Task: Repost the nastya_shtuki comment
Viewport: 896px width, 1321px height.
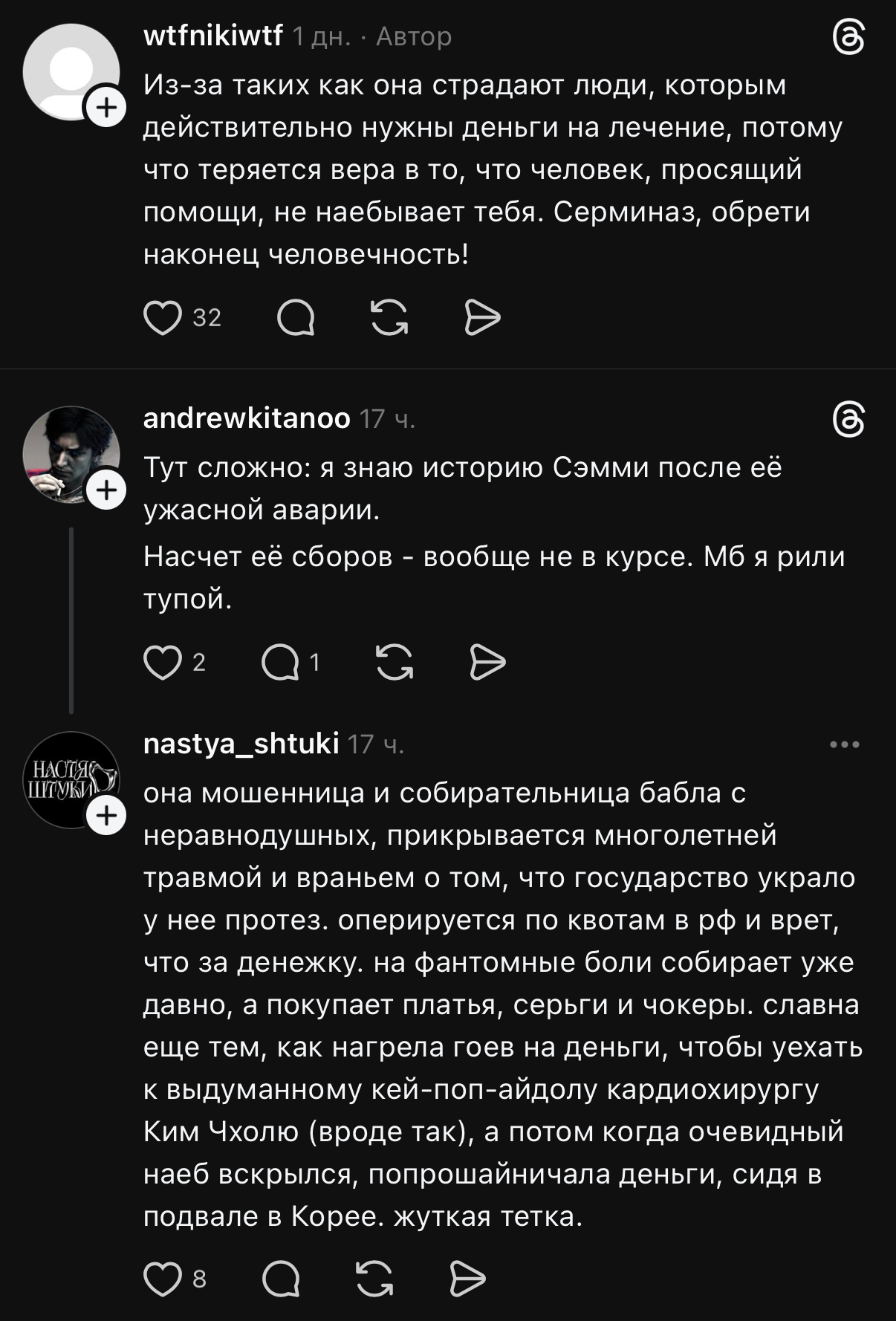Action: [374, 1279]
